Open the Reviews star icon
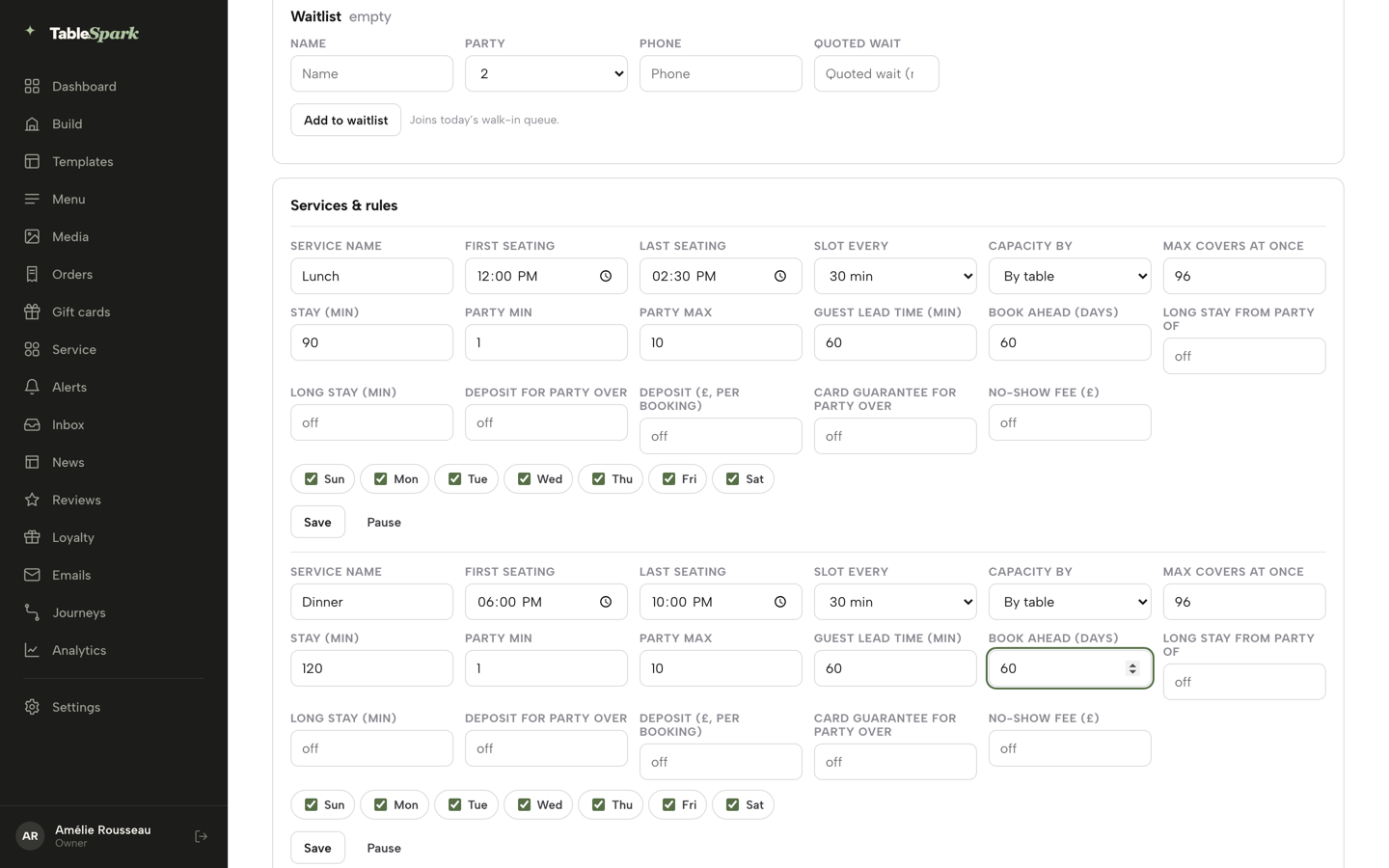Screen dimensions: 1389x868 [32, 500]
